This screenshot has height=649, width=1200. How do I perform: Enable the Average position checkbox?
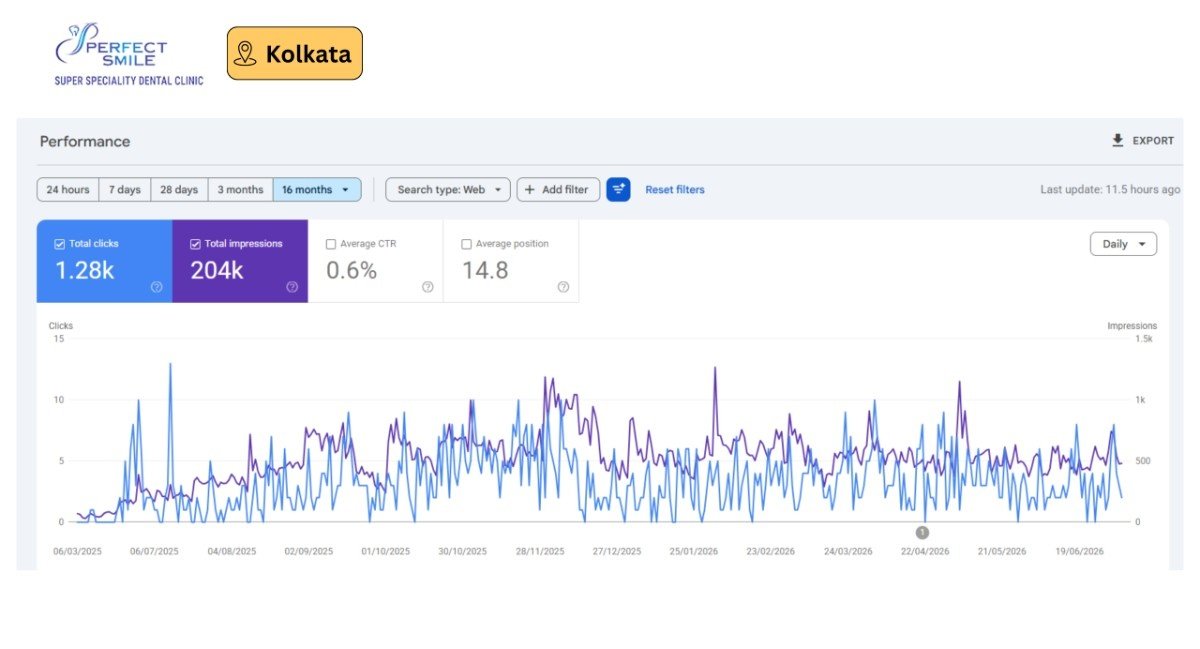466,244
